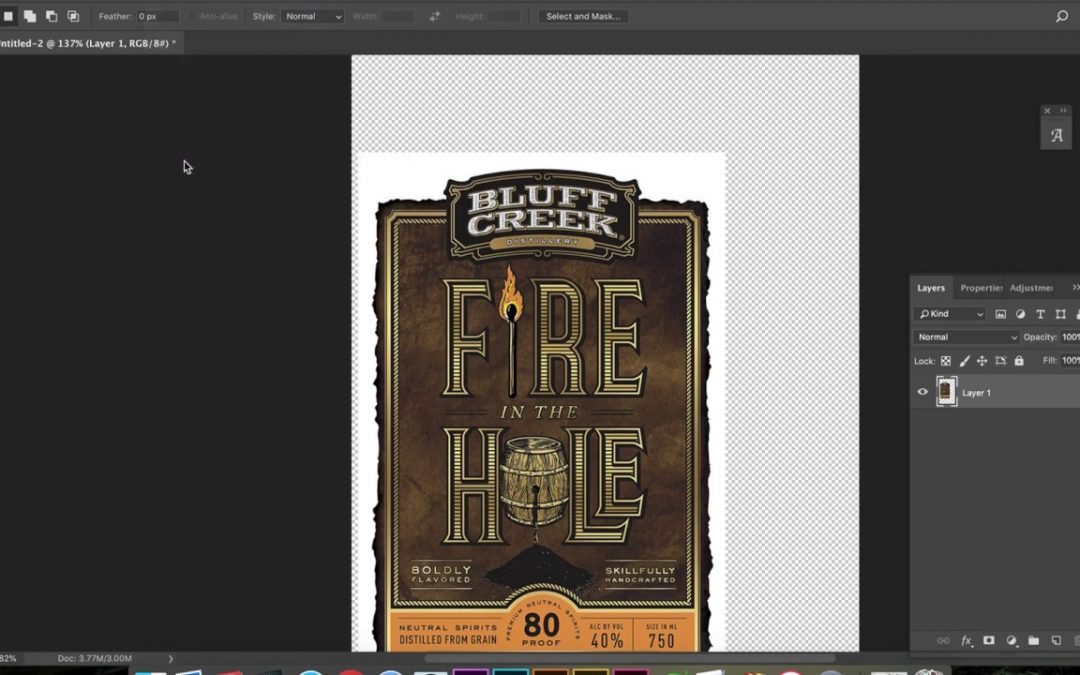Image resolution: width=1080 pixels, height=675 pixels.
Task: Open the layer filter Kind dropdown
Action: pos(951,314)
